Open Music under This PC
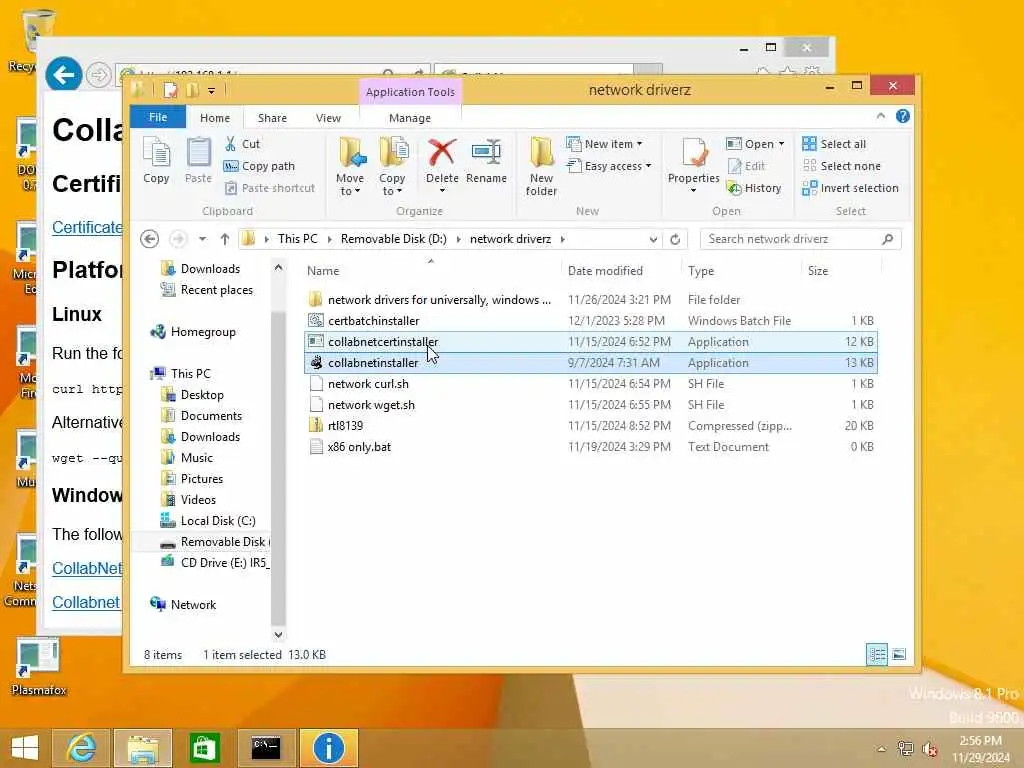The width and height of the screenshot is (1024, 768). tap(187, 458)
